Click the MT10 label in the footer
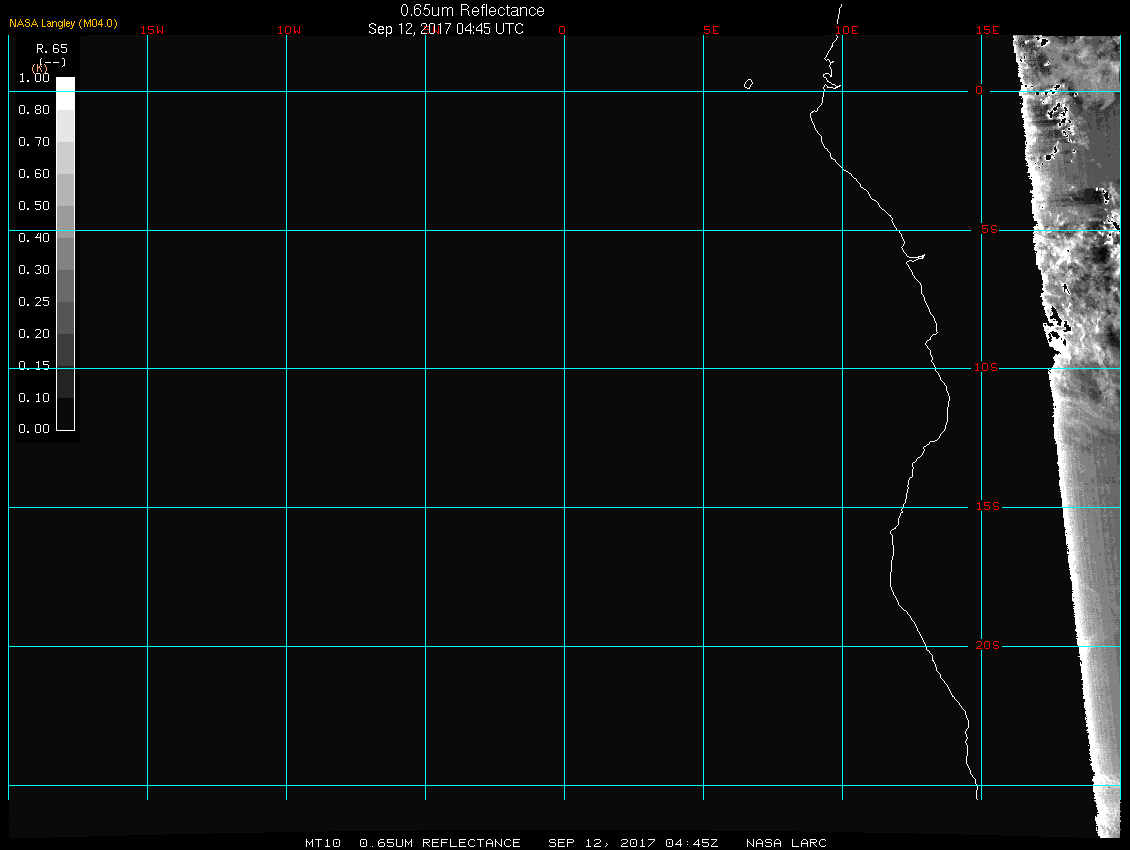 323,843
